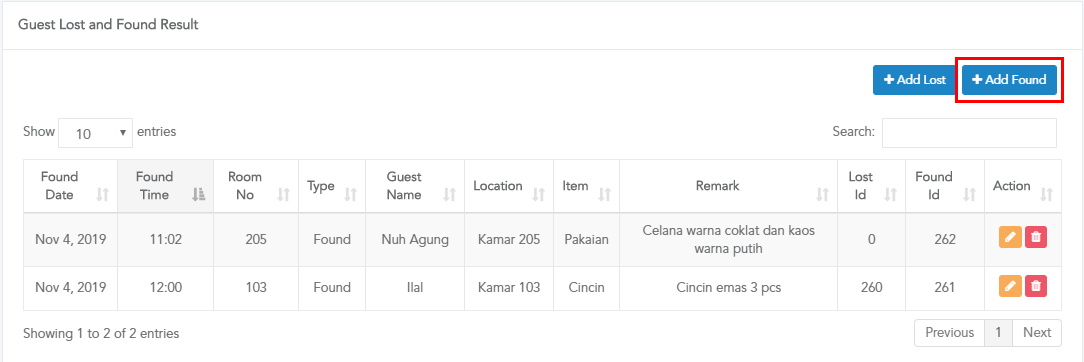Image resolution: width=1084 pixels, height=362 pixels.
Task: Sort table by Remark column
Action: point(729,186)
